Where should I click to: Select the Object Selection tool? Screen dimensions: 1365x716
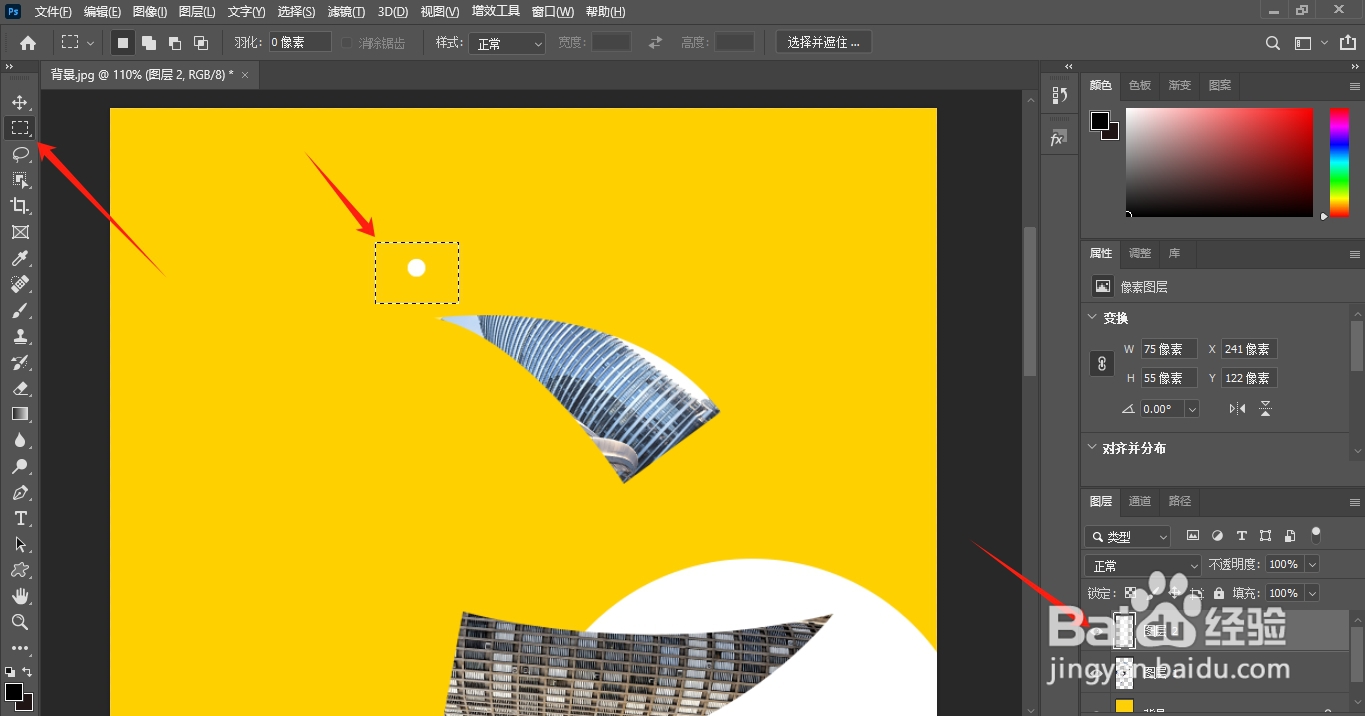point(20,180)
